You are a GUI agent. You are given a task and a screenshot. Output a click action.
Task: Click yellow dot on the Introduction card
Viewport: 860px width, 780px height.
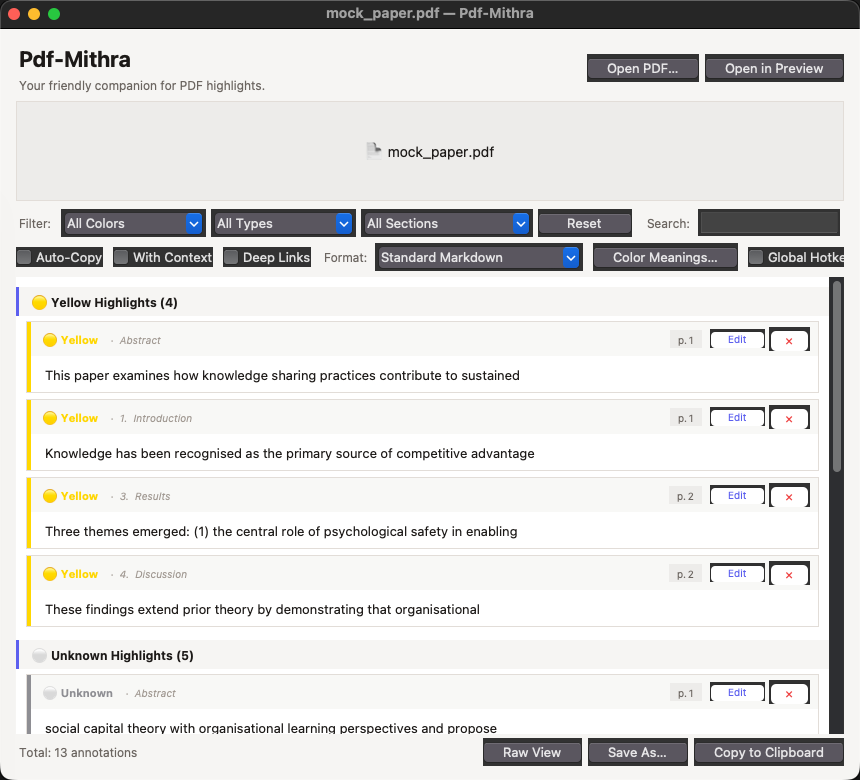click(x=50, y=418)
